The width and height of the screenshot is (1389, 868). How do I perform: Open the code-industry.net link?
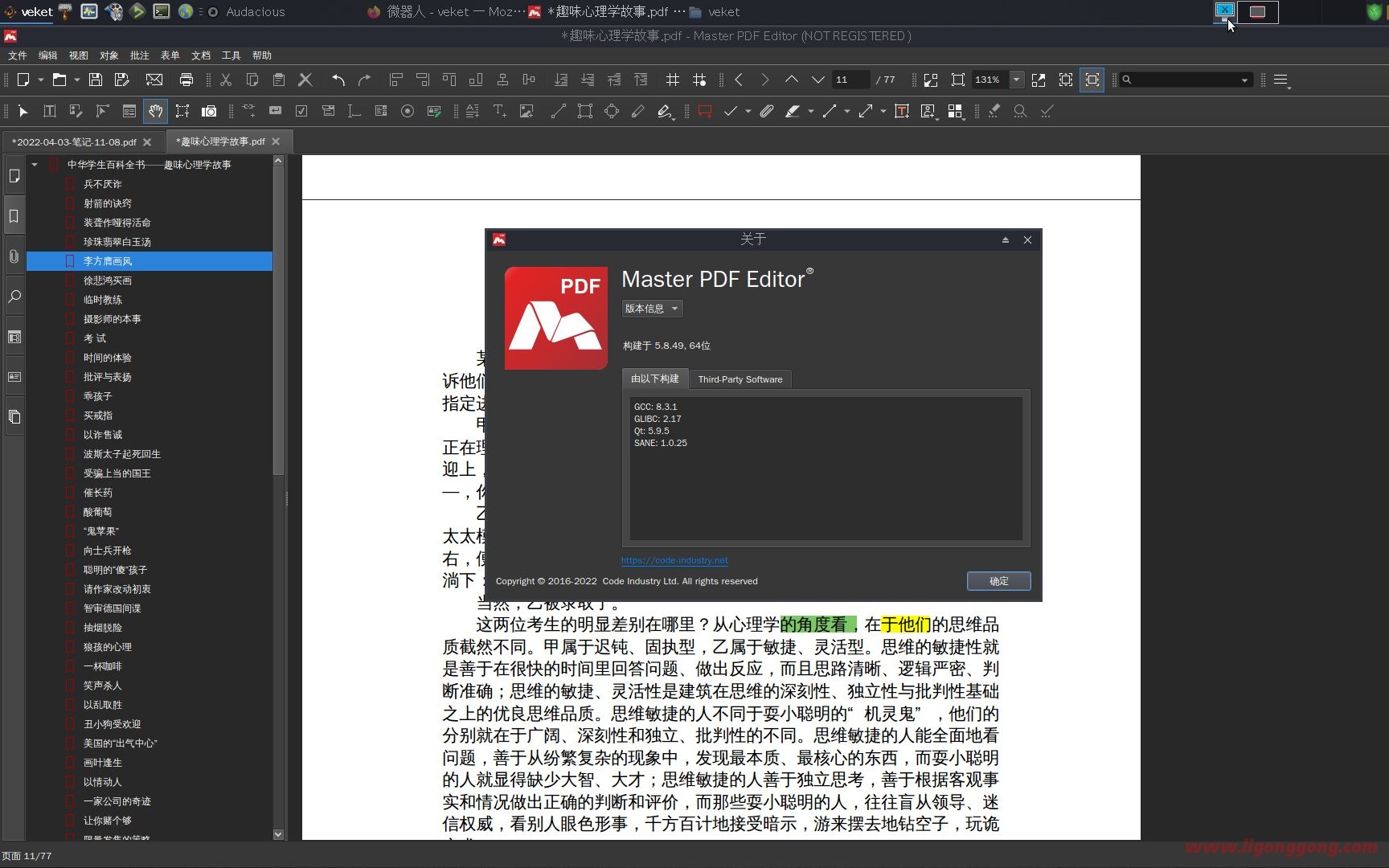pos(674,560)
